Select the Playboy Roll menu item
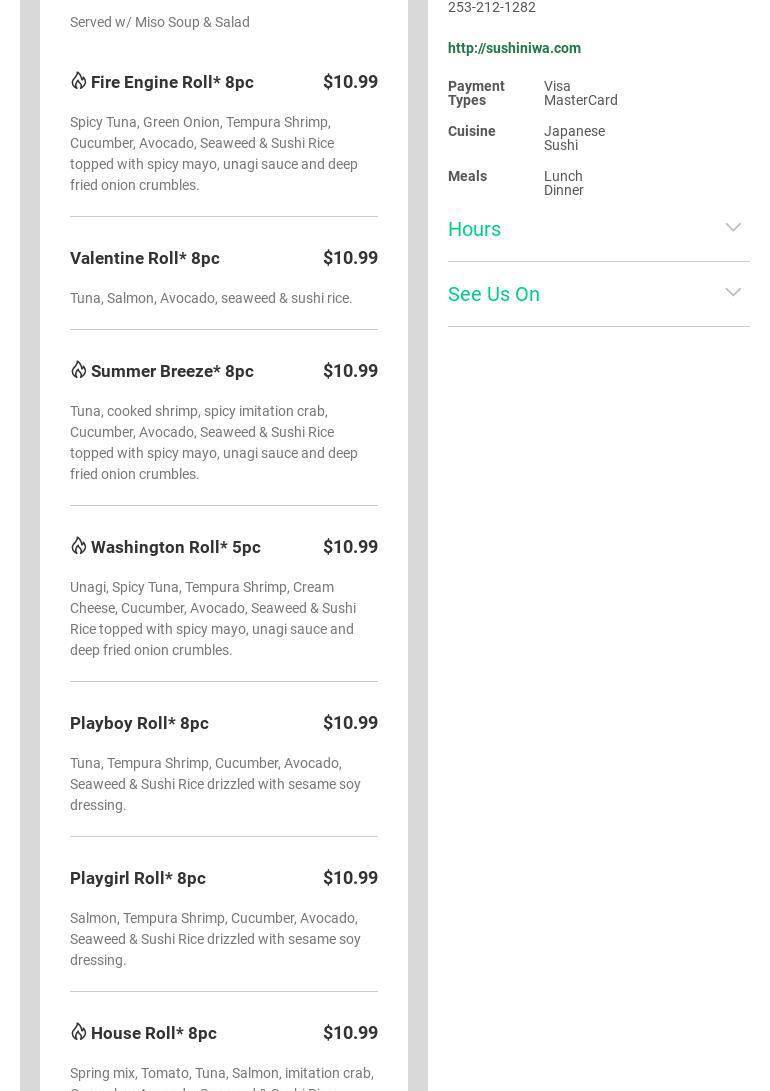Viewport: 770px width, 1091px height. tap(139, 723)
